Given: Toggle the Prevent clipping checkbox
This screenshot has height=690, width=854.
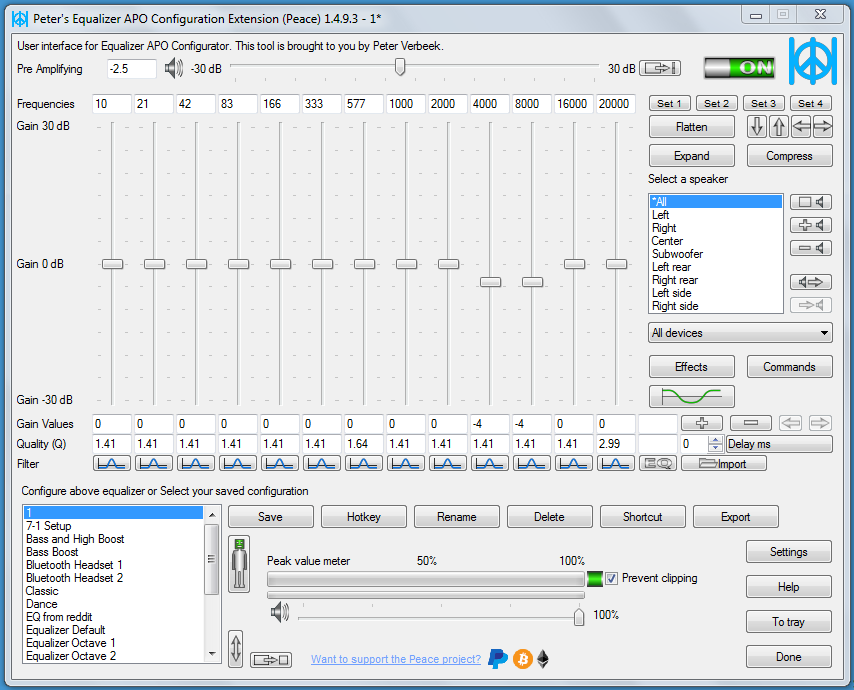Looking at the screenshot, I should 612,578.
